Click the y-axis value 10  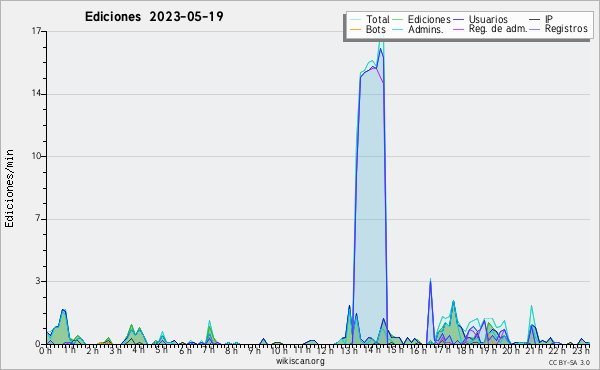[x=36, y=156]
